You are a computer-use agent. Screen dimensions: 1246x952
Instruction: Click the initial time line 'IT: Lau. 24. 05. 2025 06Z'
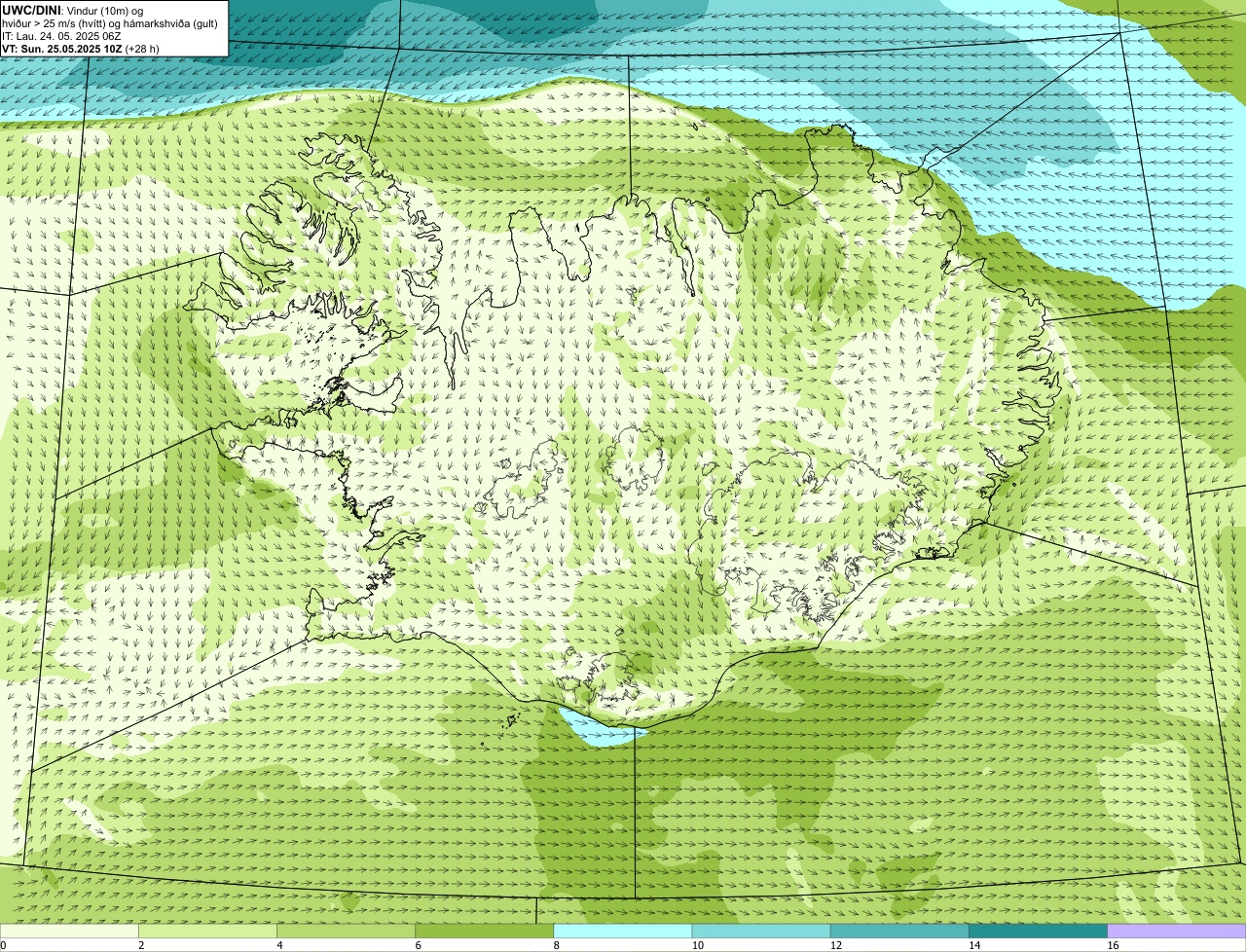pyautogui.click(x=61, y=36)
